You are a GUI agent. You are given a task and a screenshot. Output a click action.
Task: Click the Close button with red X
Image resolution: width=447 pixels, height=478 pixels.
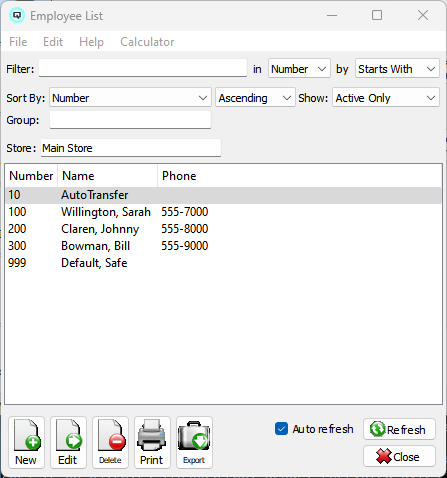pyautogui.click(x=399, y=456)
